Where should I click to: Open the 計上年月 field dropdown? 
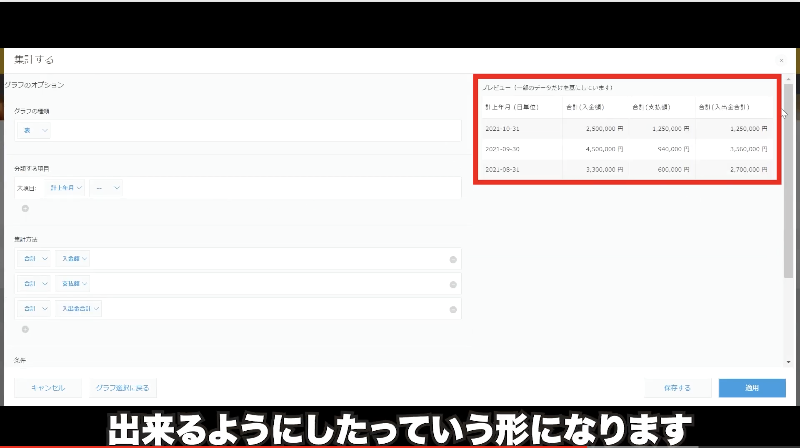click(67, 187)
